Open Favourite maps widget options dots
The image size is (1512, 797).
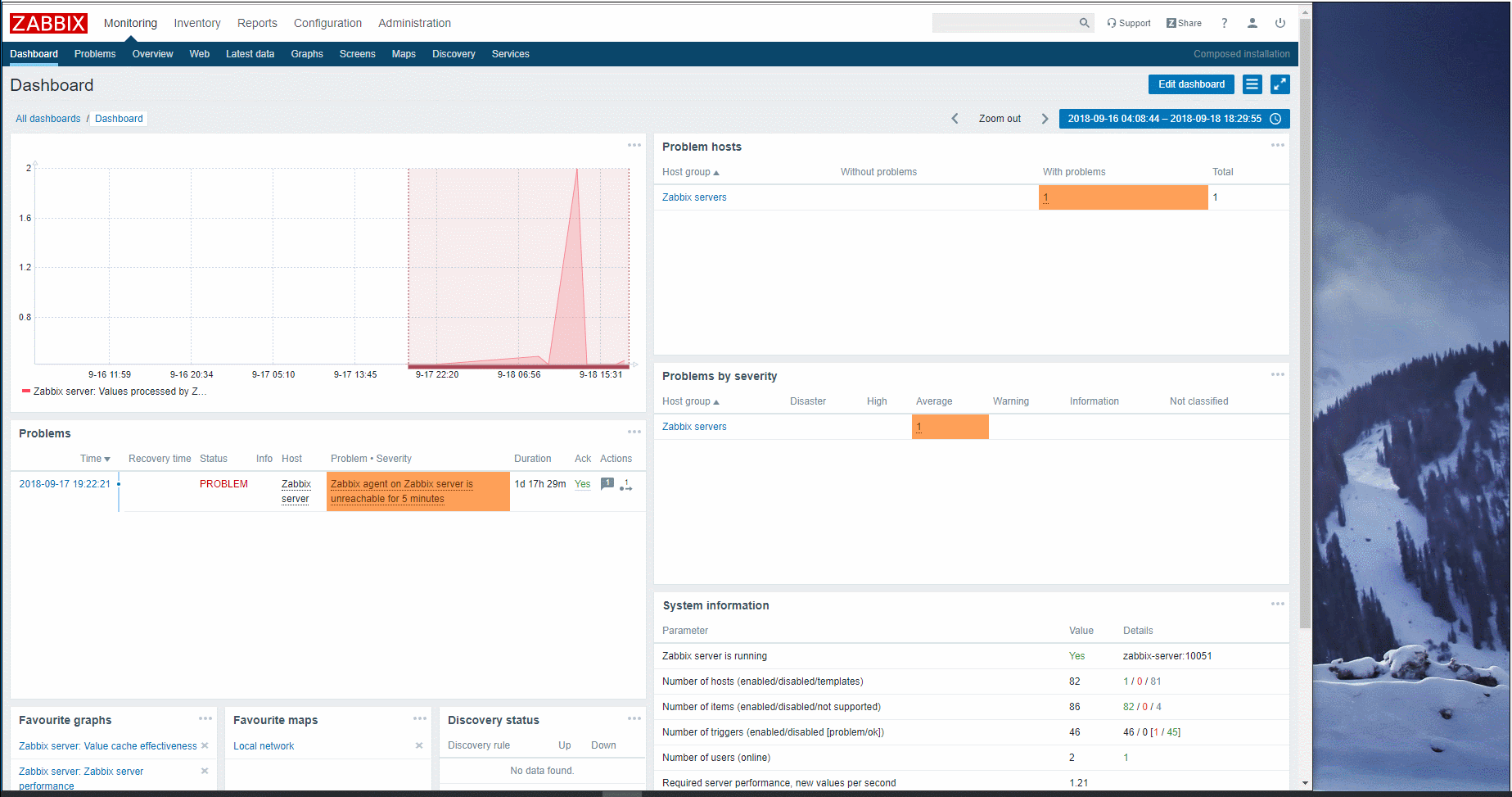[420, 718]
